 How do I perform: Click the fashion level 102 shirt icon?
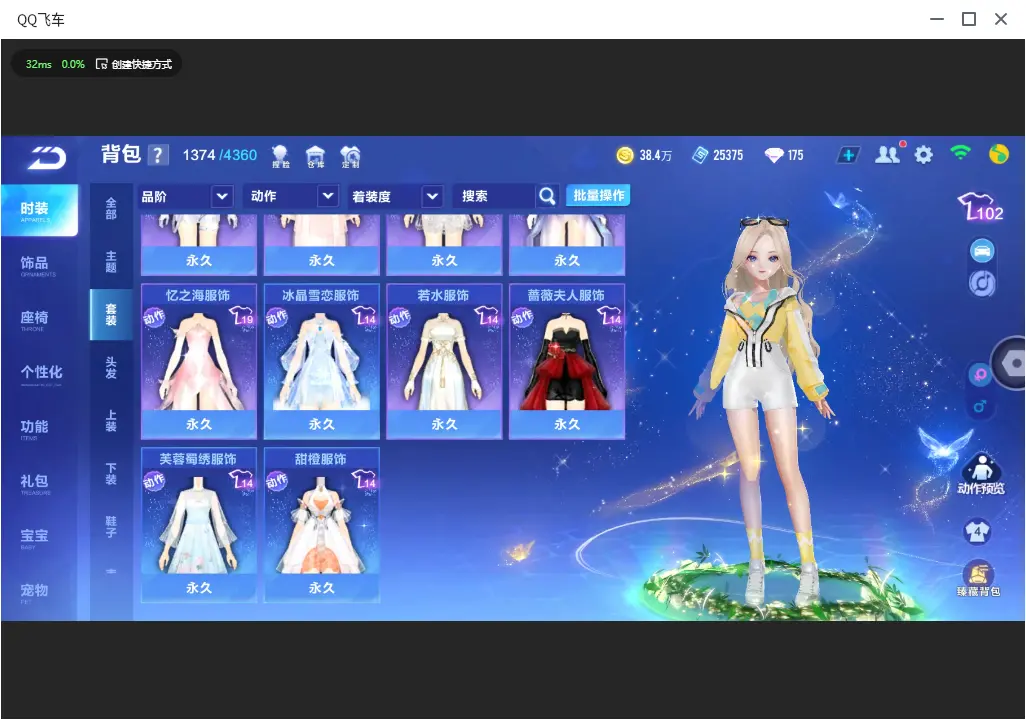point(981,207)
